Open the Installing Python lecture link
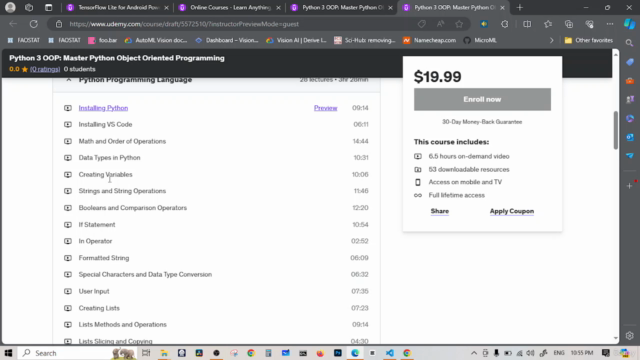The height and width of the screenshot is (360, 640). coord(103,108)
